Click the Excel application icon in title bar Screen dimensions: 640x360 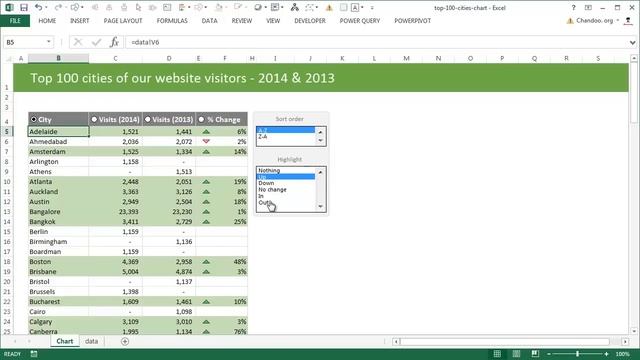[x=9, y=7]
